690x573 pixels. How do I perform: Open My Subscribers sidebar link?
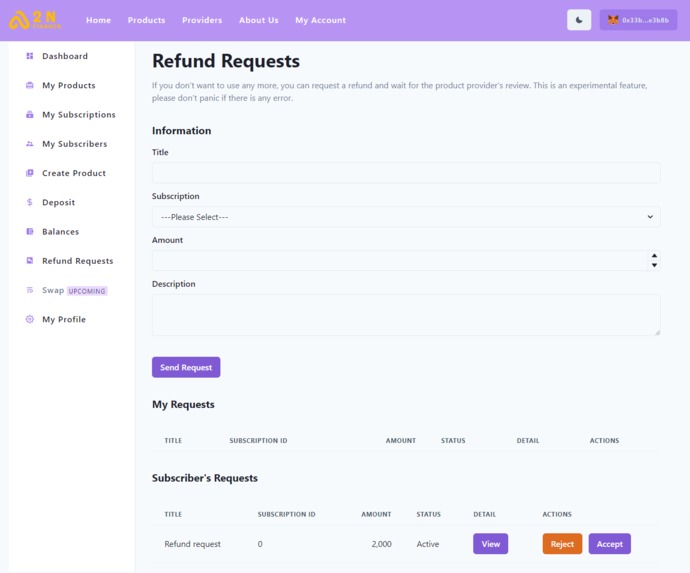click(x=74, y=144)
